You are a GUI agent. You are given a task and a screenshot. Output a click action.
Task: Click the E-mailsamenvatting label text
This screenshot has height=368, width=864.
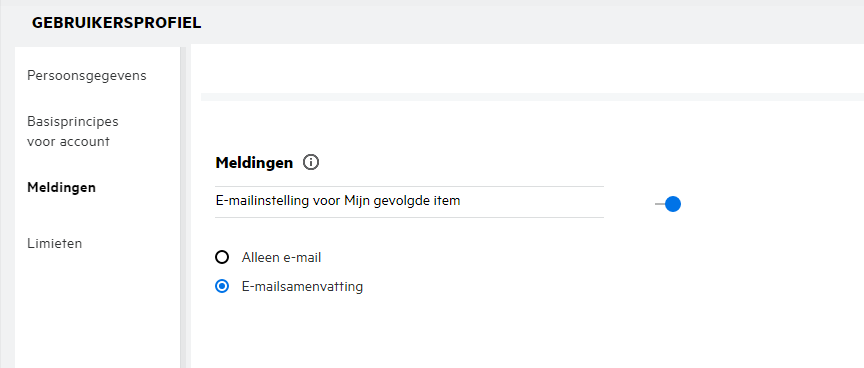[x=302, y=286]
